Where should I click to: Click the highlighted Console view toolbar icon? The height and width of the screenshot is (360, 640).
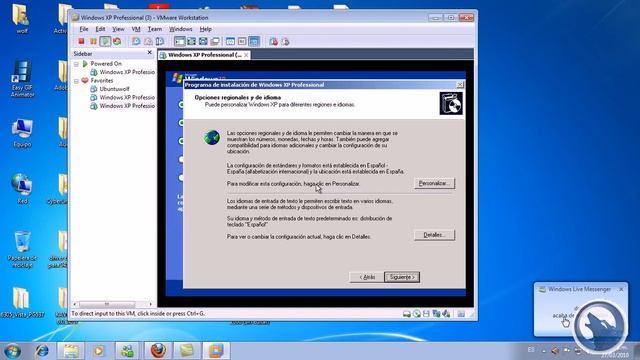click(x=254, y=41)
